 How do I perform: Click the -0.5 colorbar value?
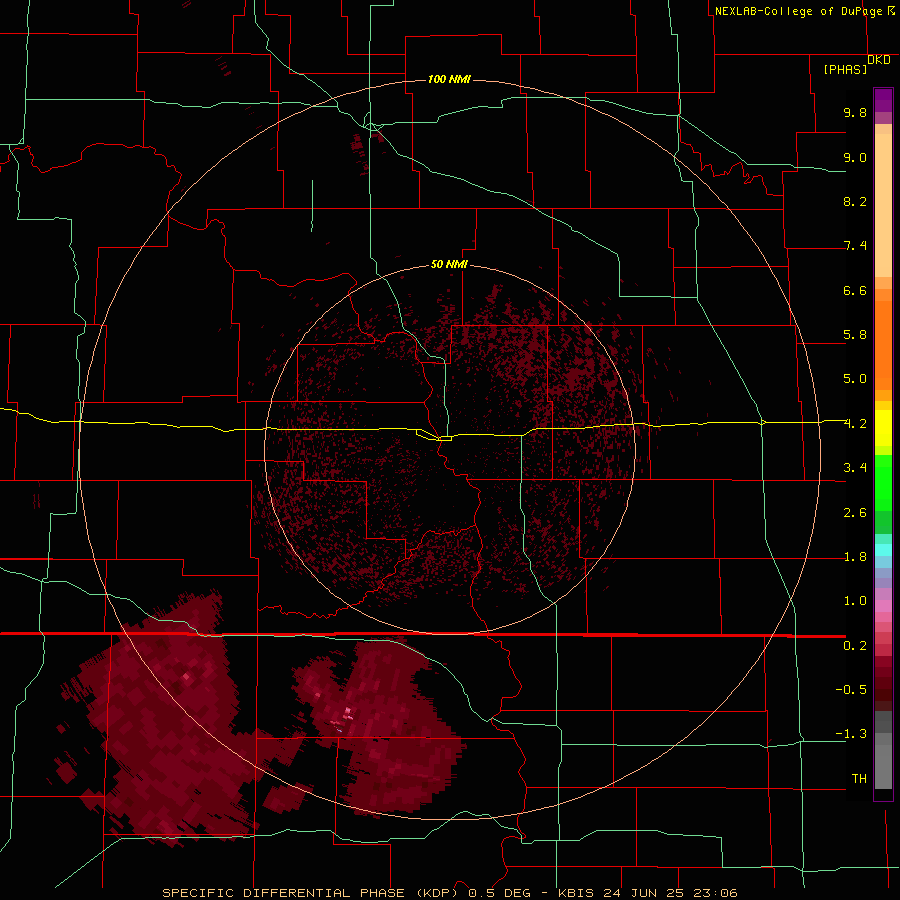pyautogui.click(x=851, y=690)
